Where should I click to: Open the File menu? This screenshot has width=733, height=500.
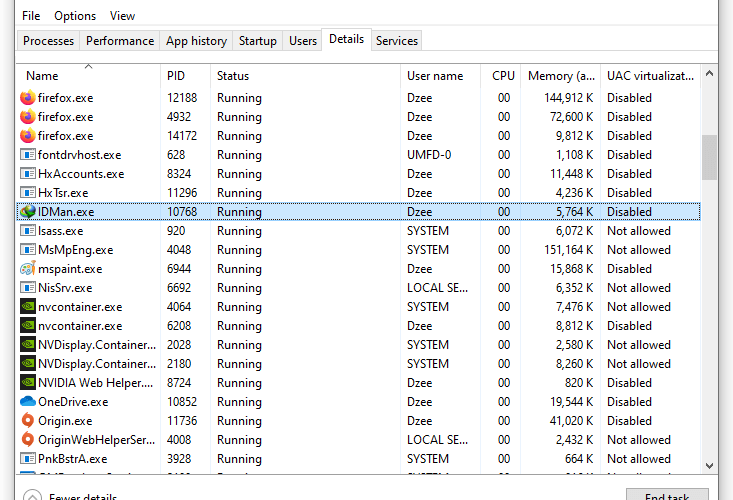coord(31,16)
